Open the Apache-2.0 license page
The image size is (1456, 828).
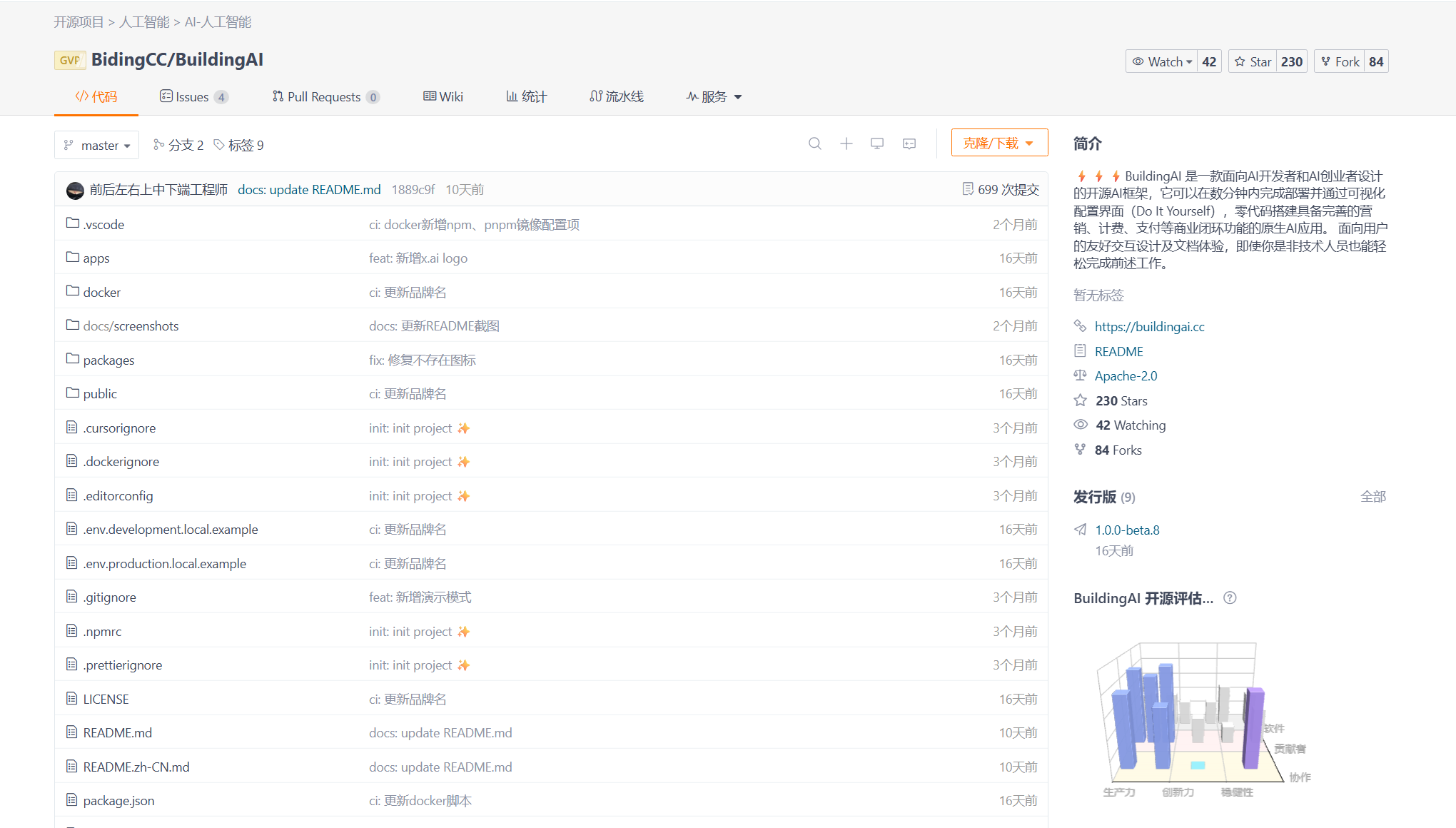click(1126, 375)
